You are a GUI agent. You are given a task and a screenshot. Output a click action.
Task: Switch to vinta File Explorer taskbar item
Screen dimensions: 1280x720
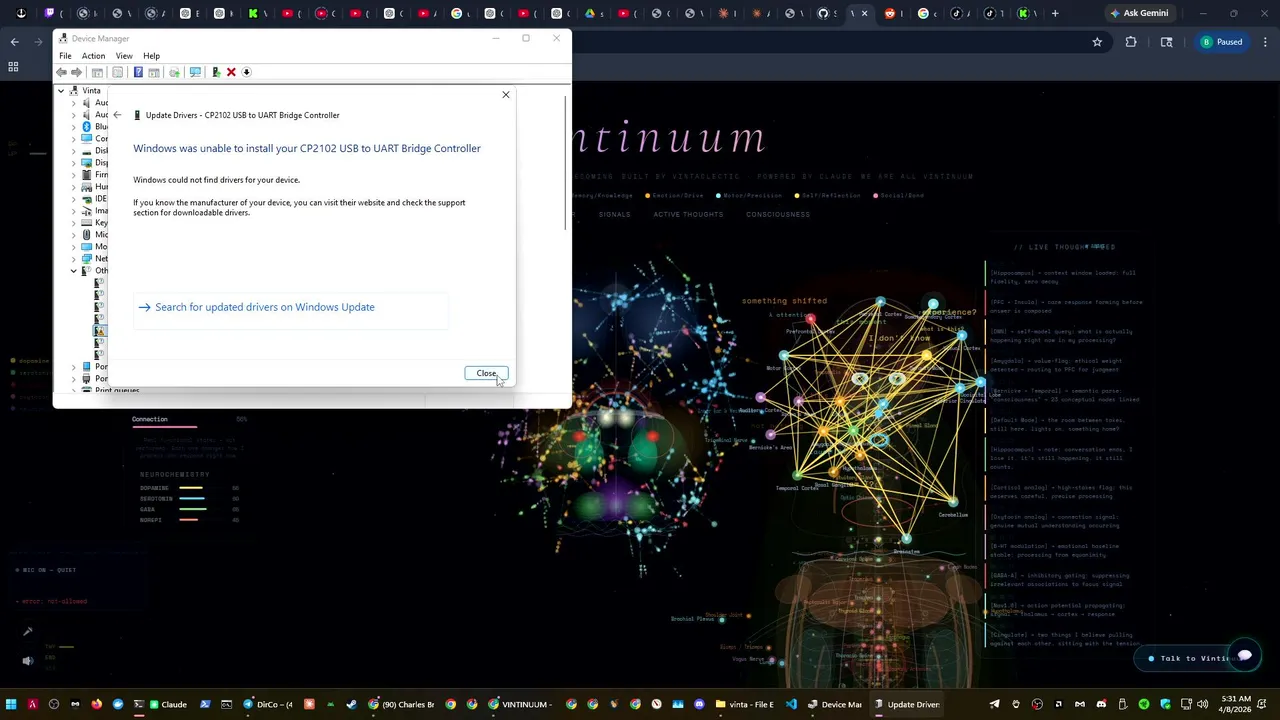click(745, 704)
